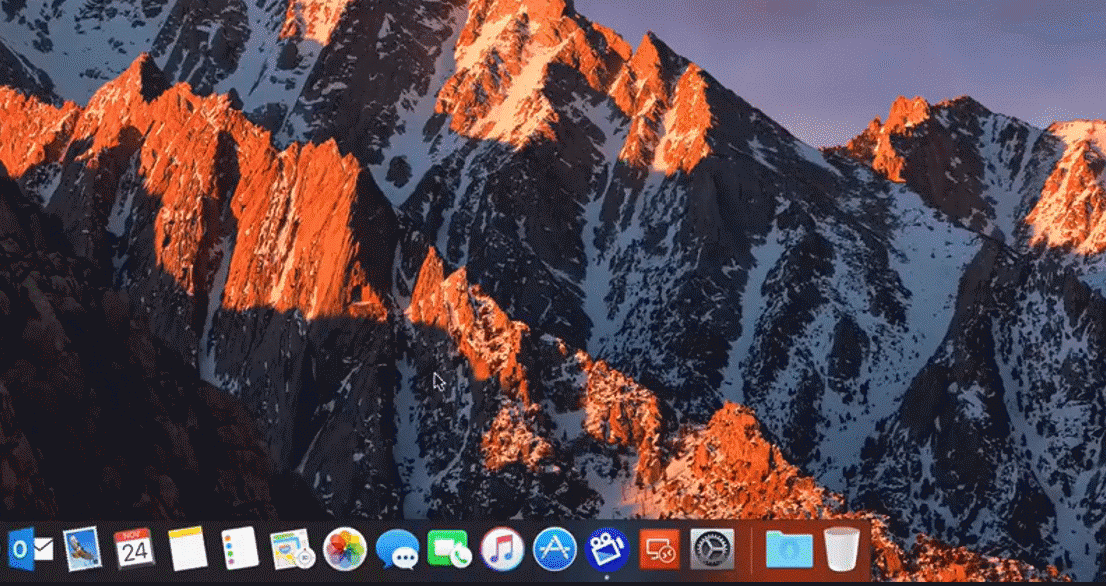Image resolution: width=1106 pixels, height=586 pixels.
Task: Click the dock divider line before the folder
Action: 751,548
